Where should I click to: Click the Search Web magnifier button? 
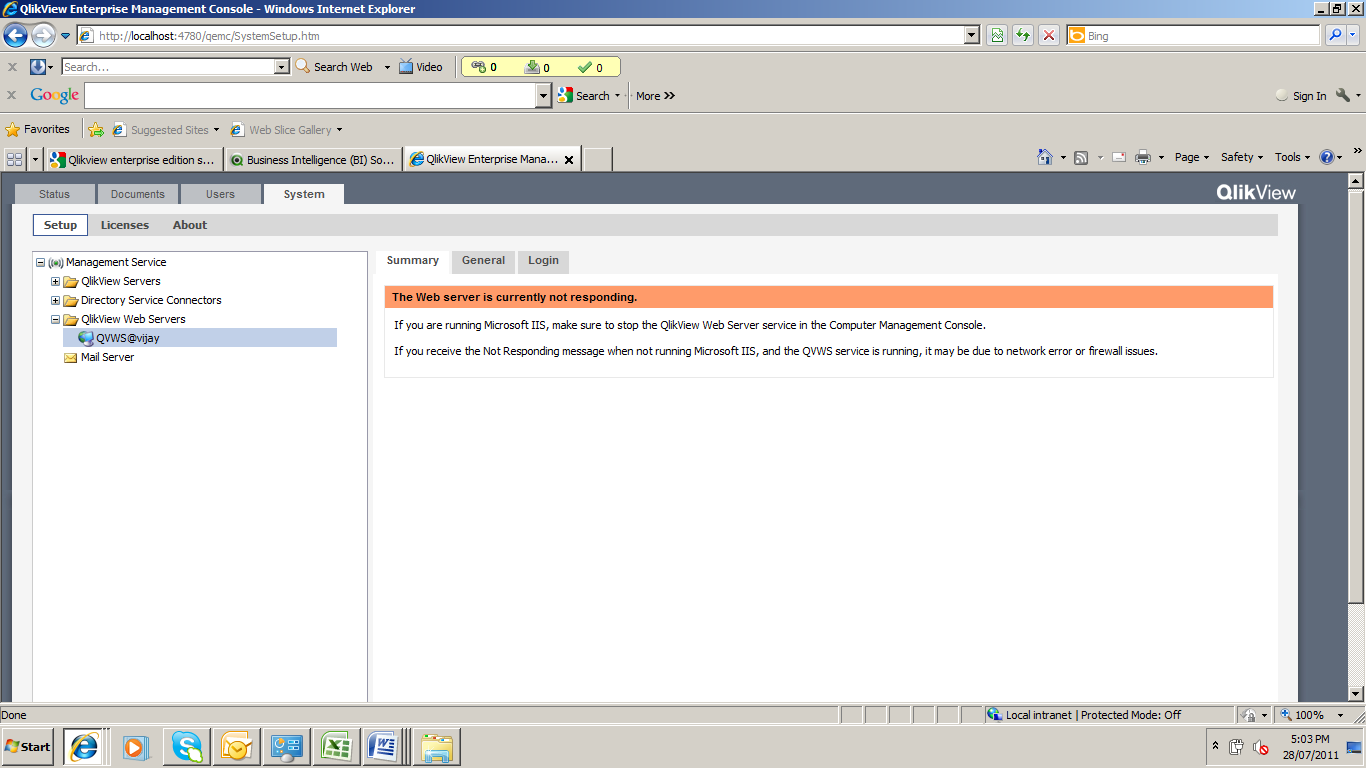[334, 67]
